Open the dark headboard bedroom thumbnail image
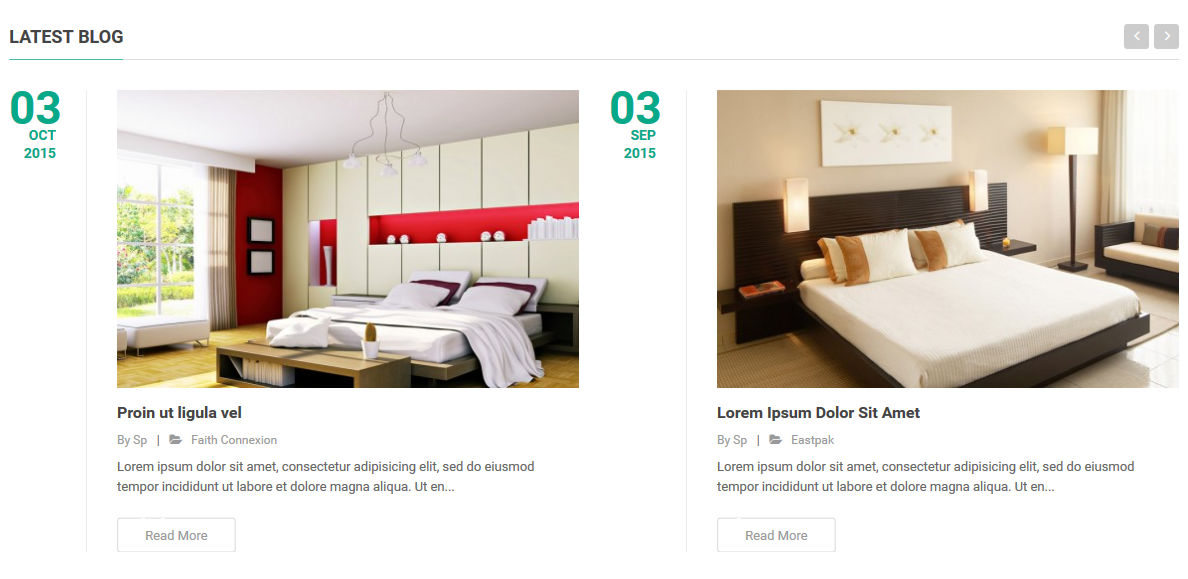 (948, 239)
